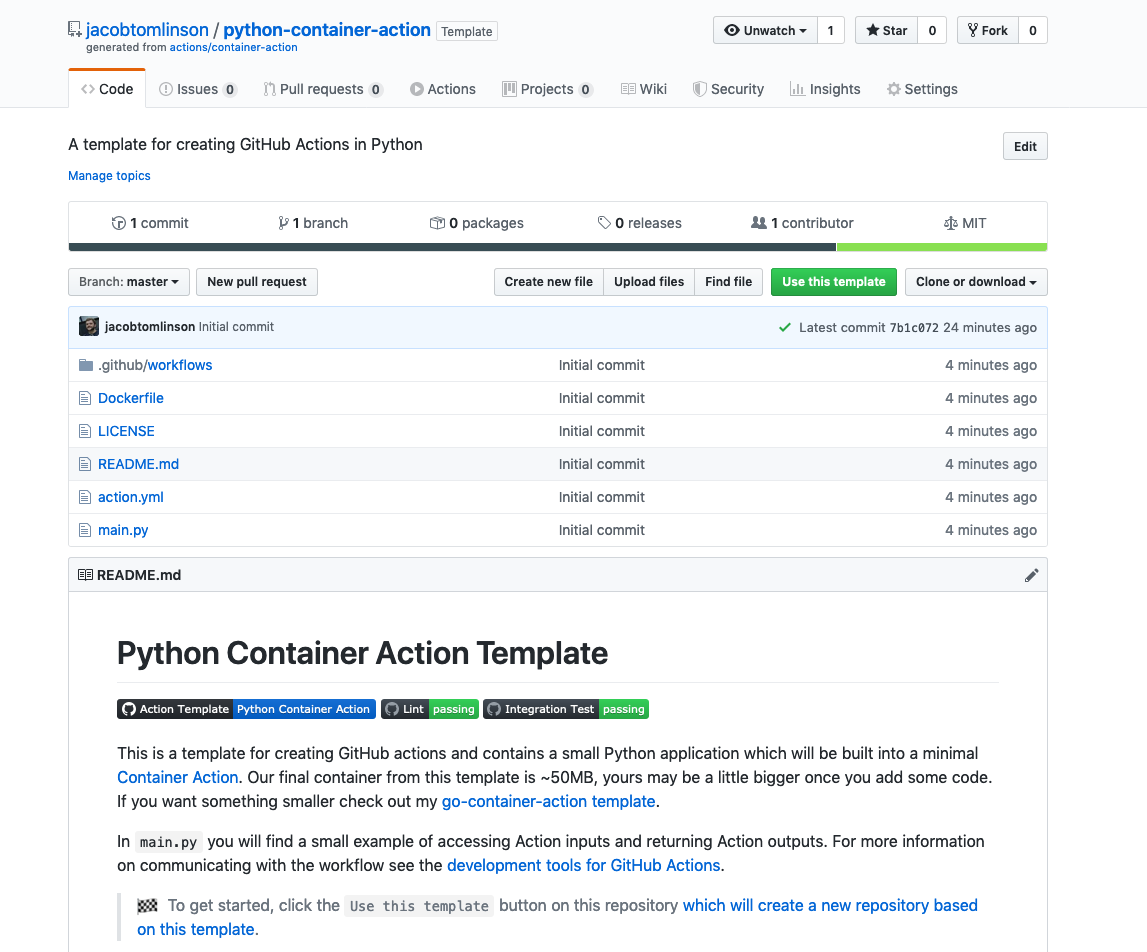This screenshot has width=1147, height=952.
Task: Click the pencil icon to edit README
Action: [1031, 575]
